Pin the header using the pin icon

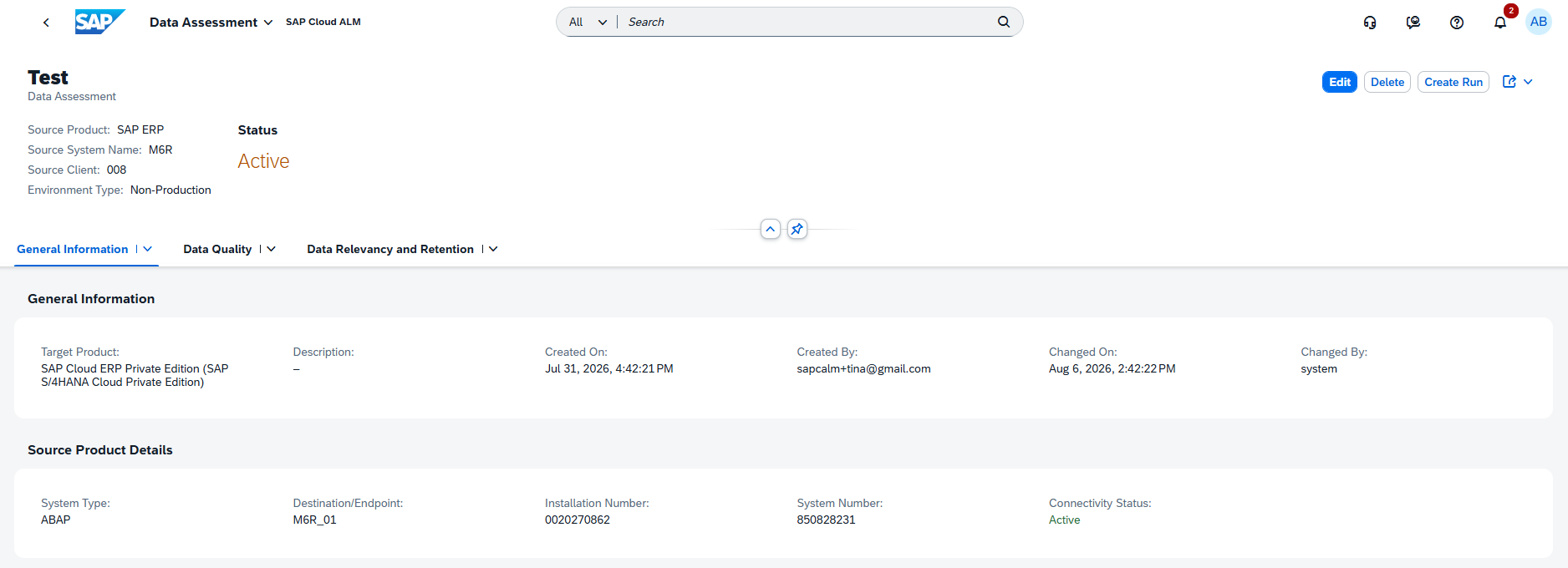(797, 229)
